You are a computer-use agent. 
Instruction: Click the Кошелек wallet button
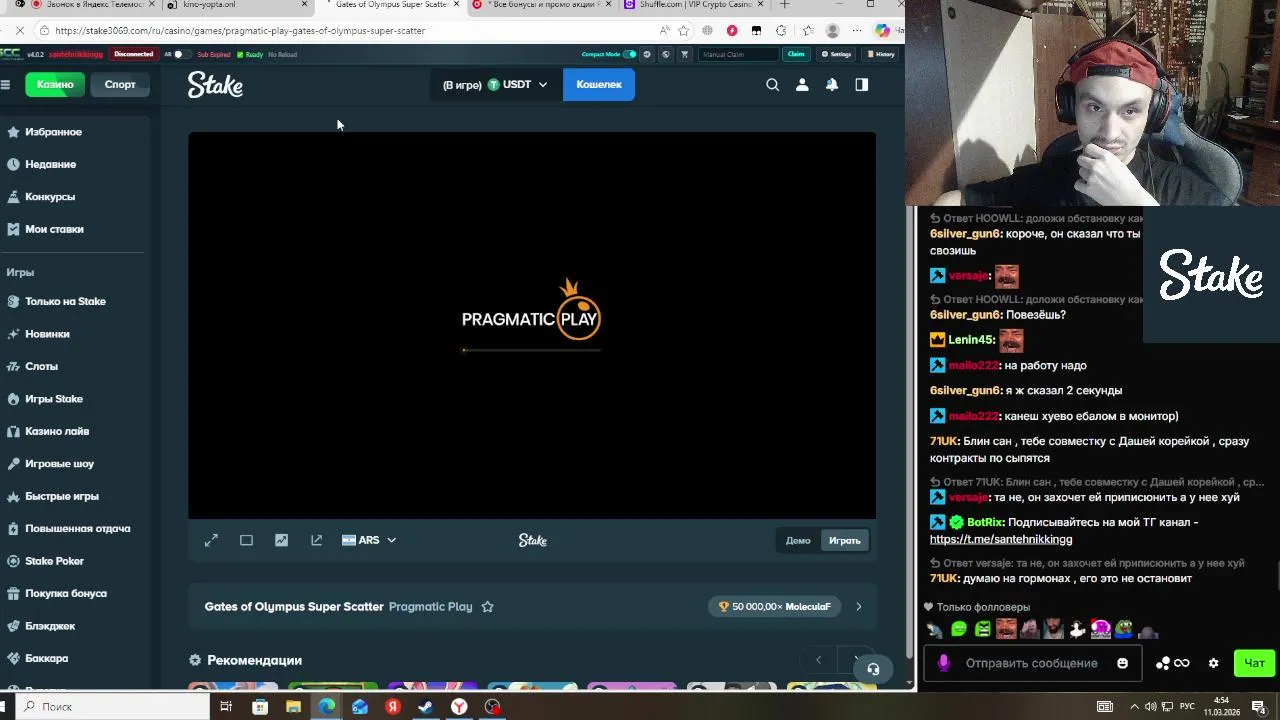point(599,85)
